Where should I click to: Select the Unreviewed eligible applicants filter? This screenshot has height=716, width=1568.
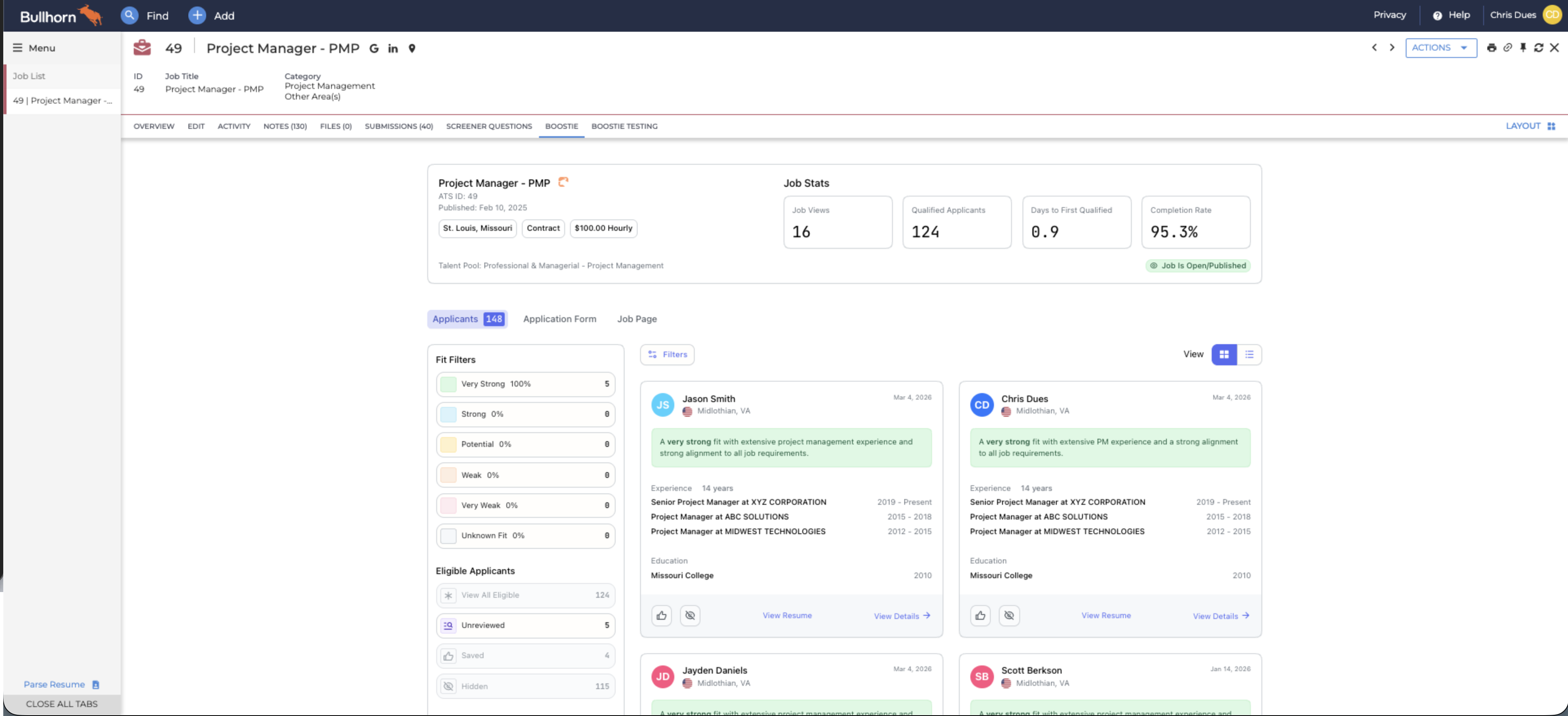(x=525, y=625)
